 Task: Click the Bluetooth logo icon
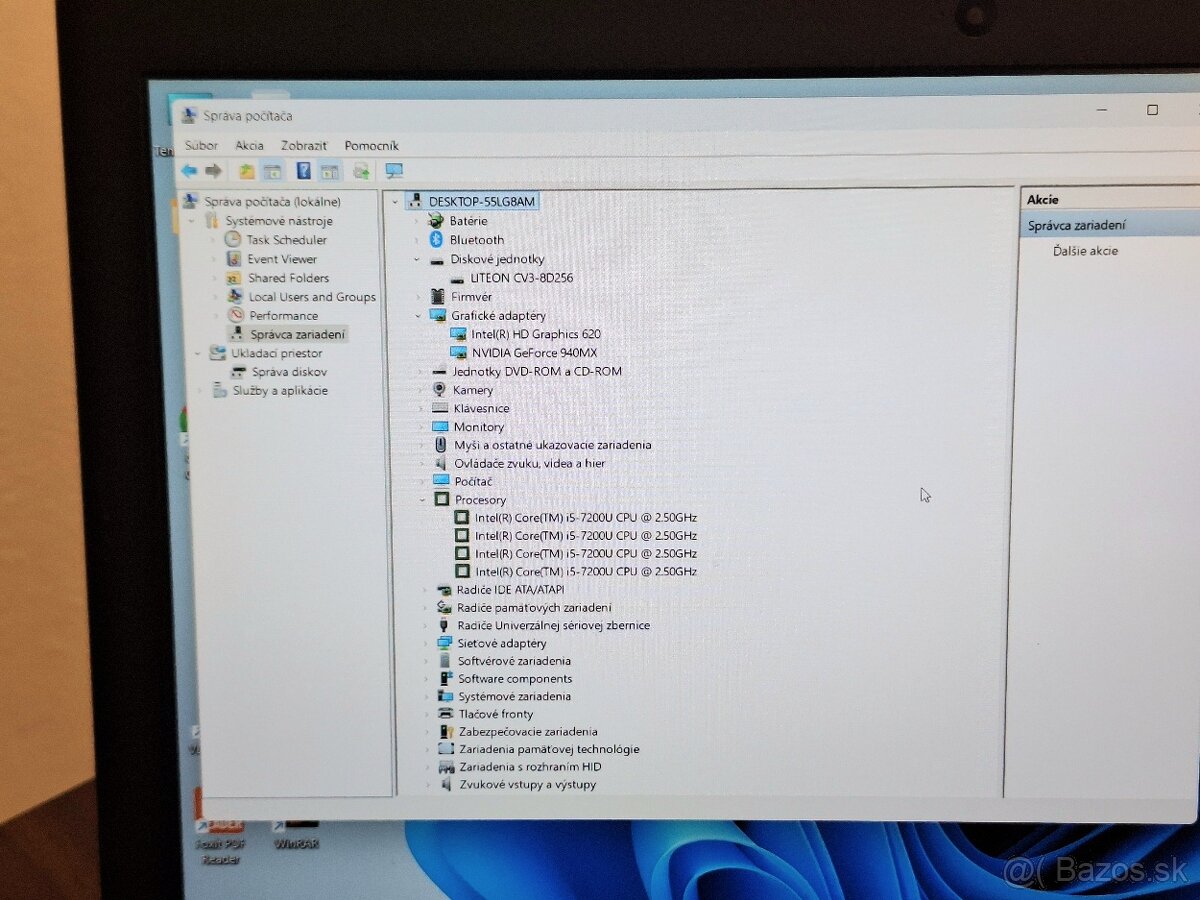436,240
